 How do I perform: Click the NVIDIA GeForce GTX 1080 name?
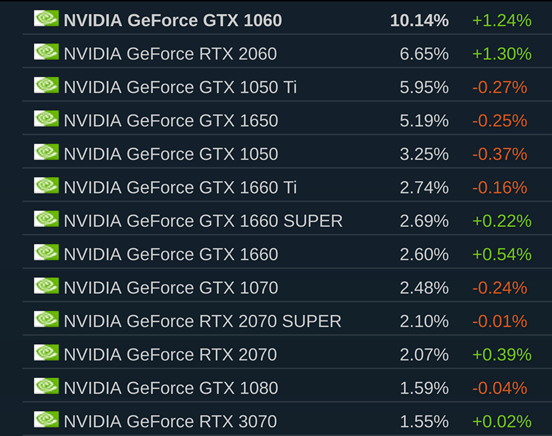click(x=171, y=388)
